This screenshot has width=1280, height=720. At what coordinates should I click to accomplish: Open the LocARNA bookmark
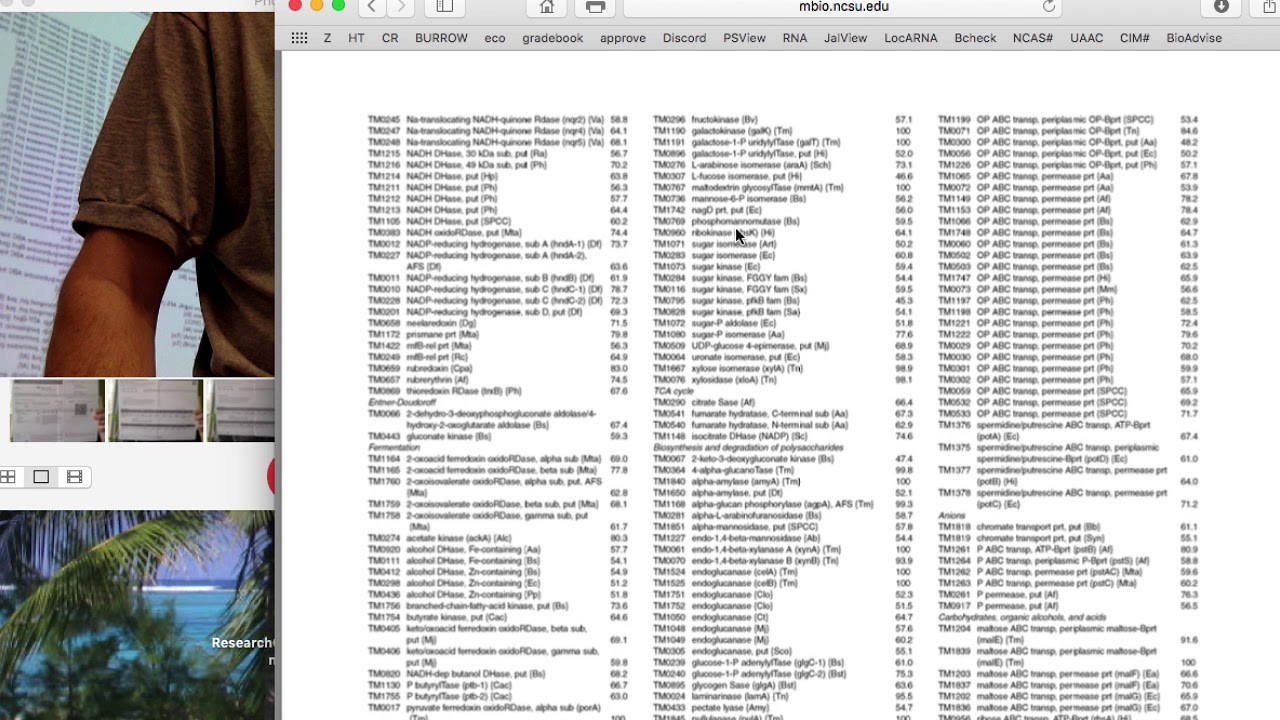pos(911,38)
